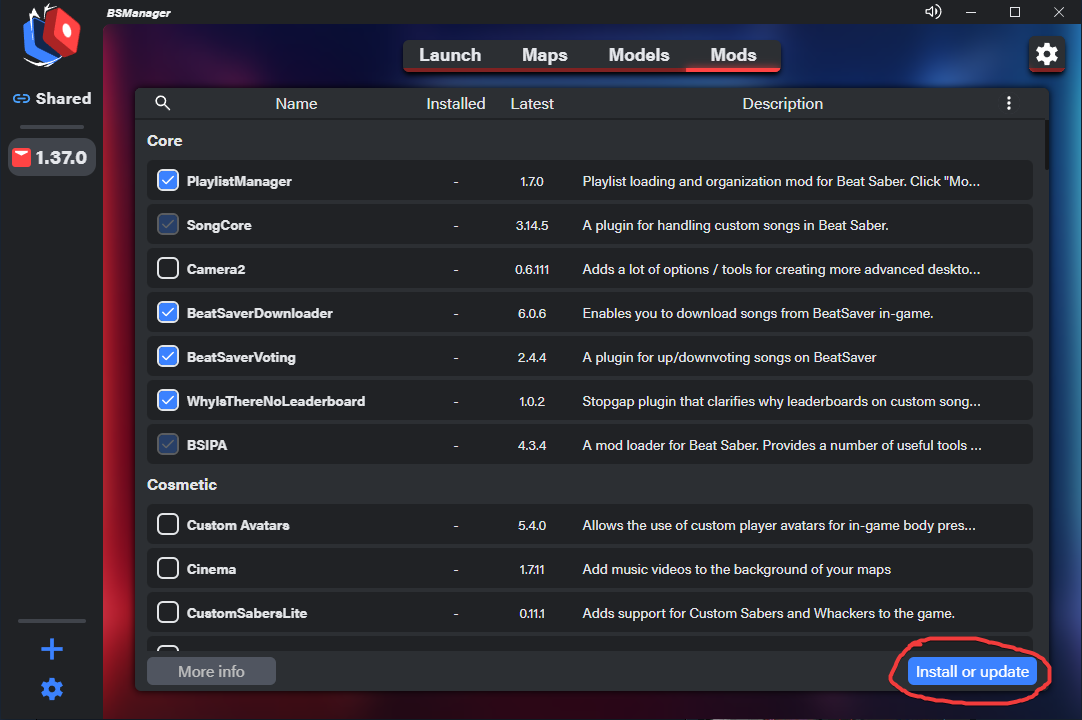Select the Mods tab
The height and width of the screenshot is (720, 1082).
tap(734, 55)
